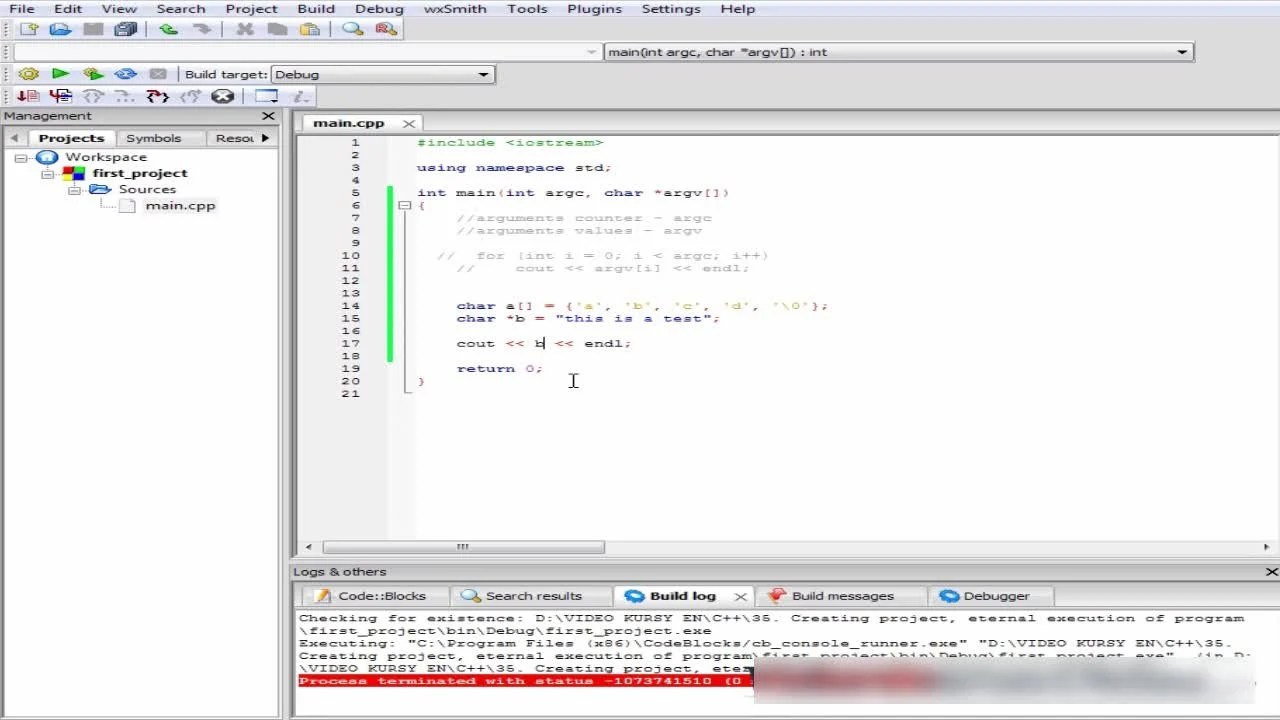The image size is (1280, 720).
Task: Switch to the Build messages tab
Action: point(842,596)
